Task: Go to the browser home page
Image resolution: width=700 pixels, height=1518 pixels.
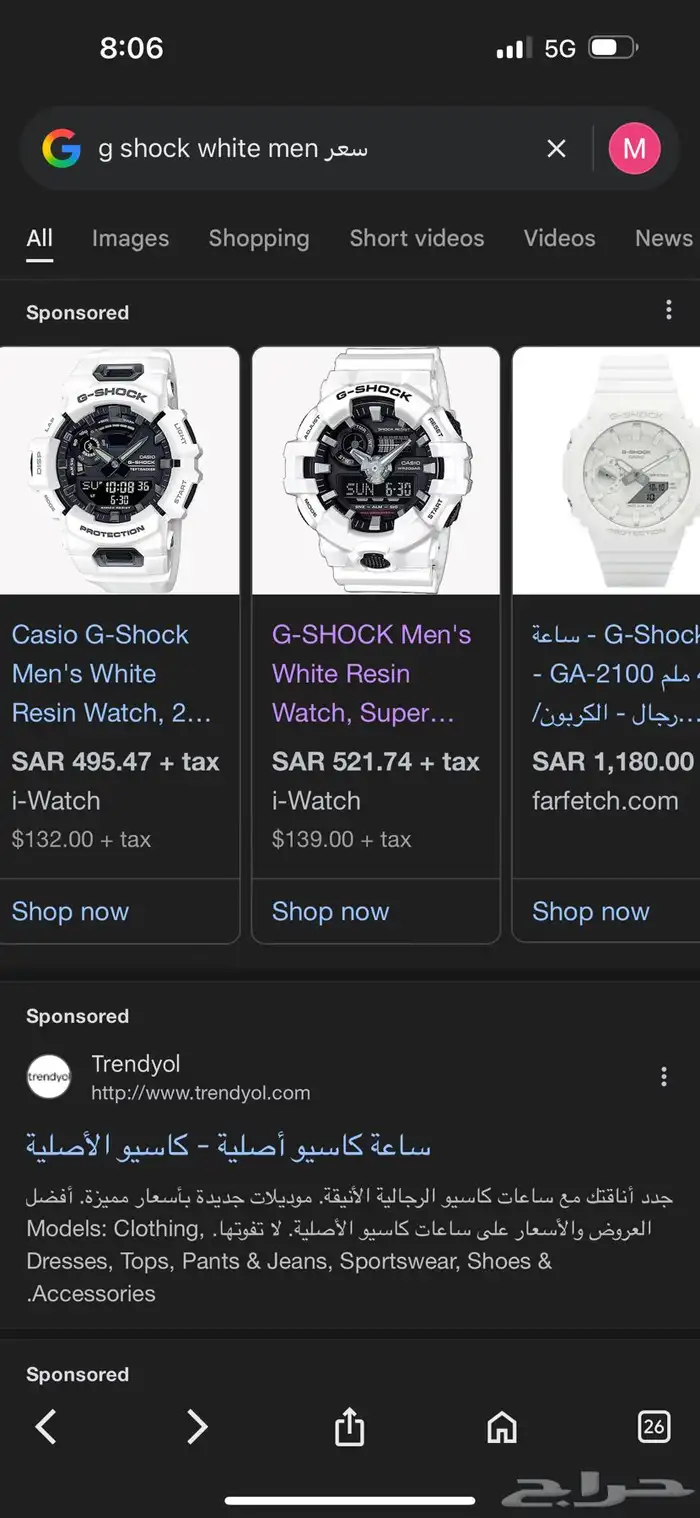Action: [x=501, y=1427]
